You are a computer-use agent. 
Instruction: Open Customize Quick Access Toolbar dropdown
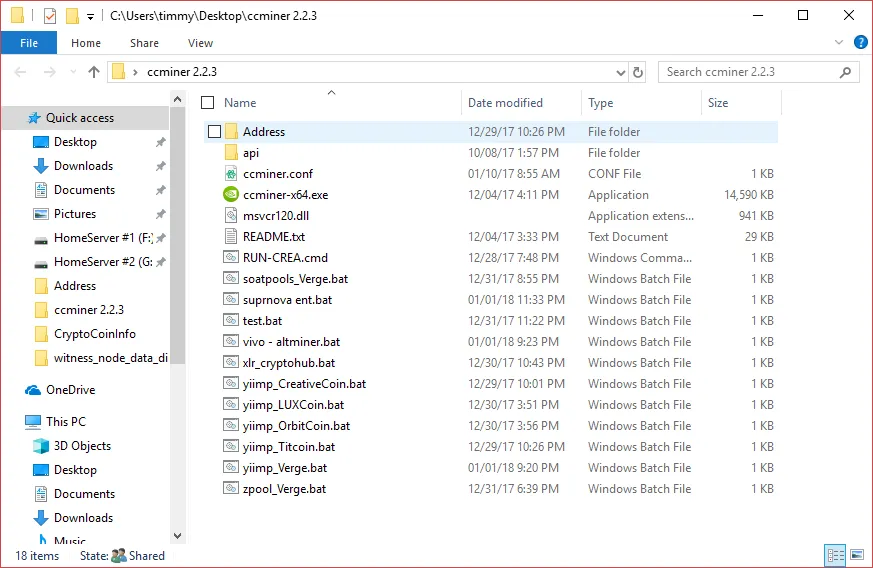click(90, 17)
